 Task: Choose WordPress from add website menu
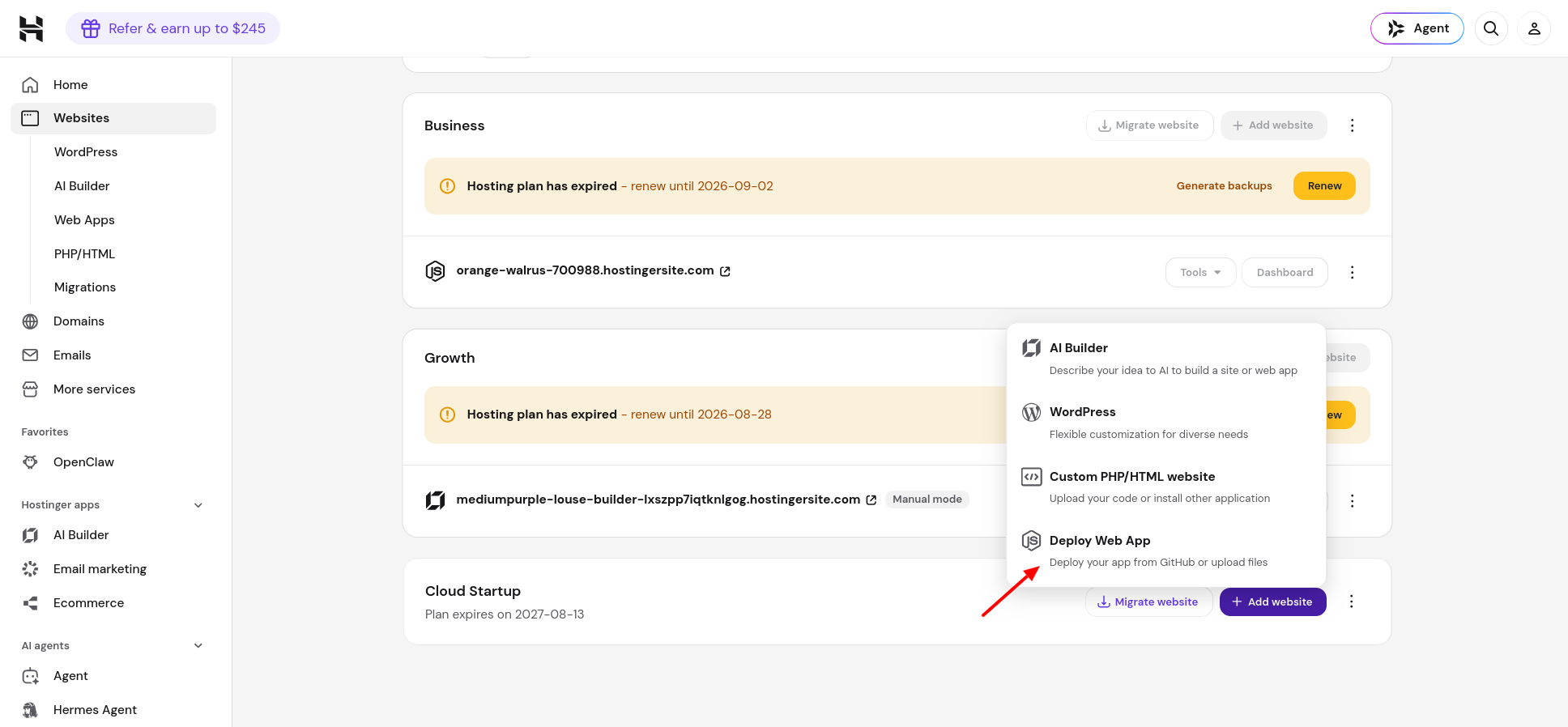coord(1166,423)
